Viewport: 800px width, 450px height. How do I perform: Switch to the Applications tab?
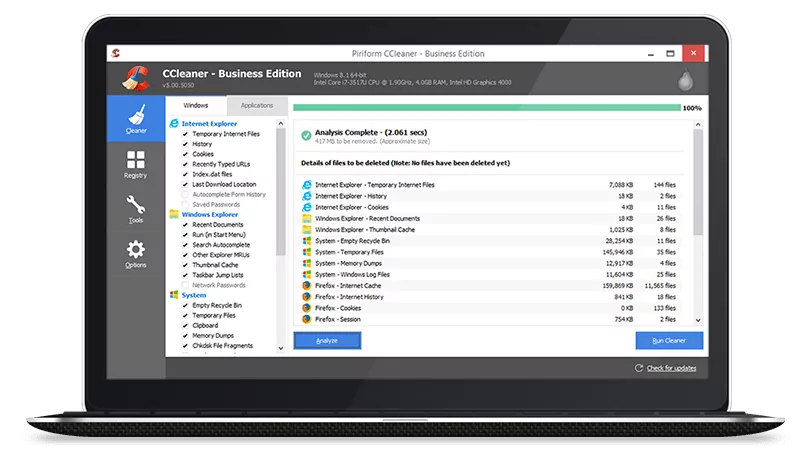pyautogui.click(x=257, y=106)
